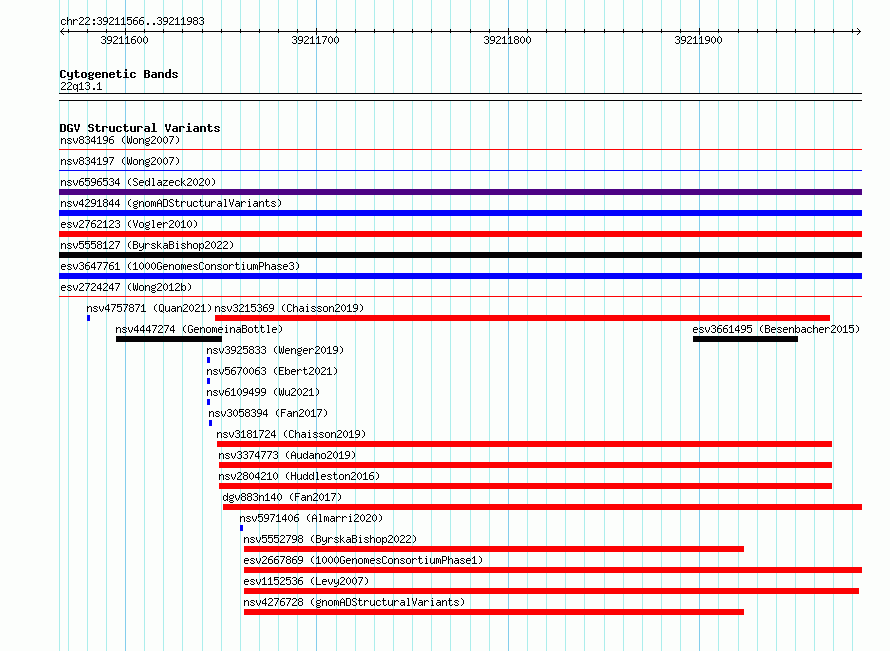The width and height of the screenshot is (890, 651).
Task: Click nsv6109499 (Wu2021) label
Action: click(263, 392)
